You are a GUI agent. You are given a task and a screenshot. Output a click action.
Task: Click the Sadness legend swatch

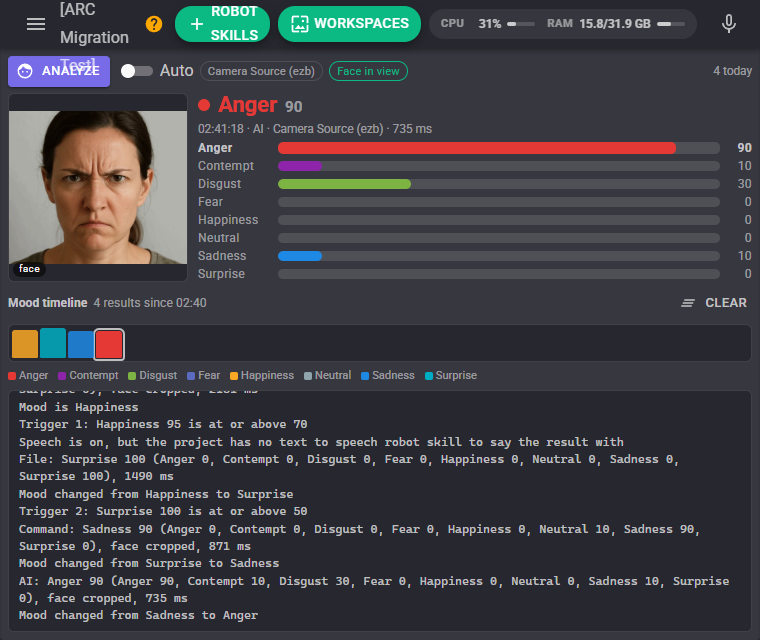click(x=365, y=376)
